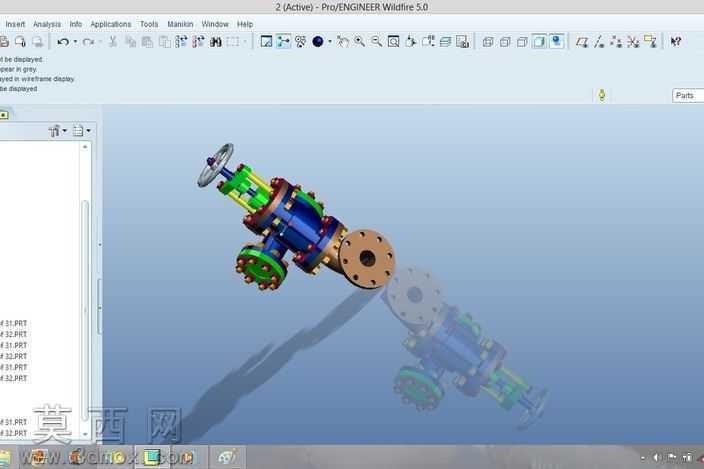Image resolution: width=704 pixels, height=469 pixels.
Task: Click the Paste Special icon
Action: pos(164,42)
